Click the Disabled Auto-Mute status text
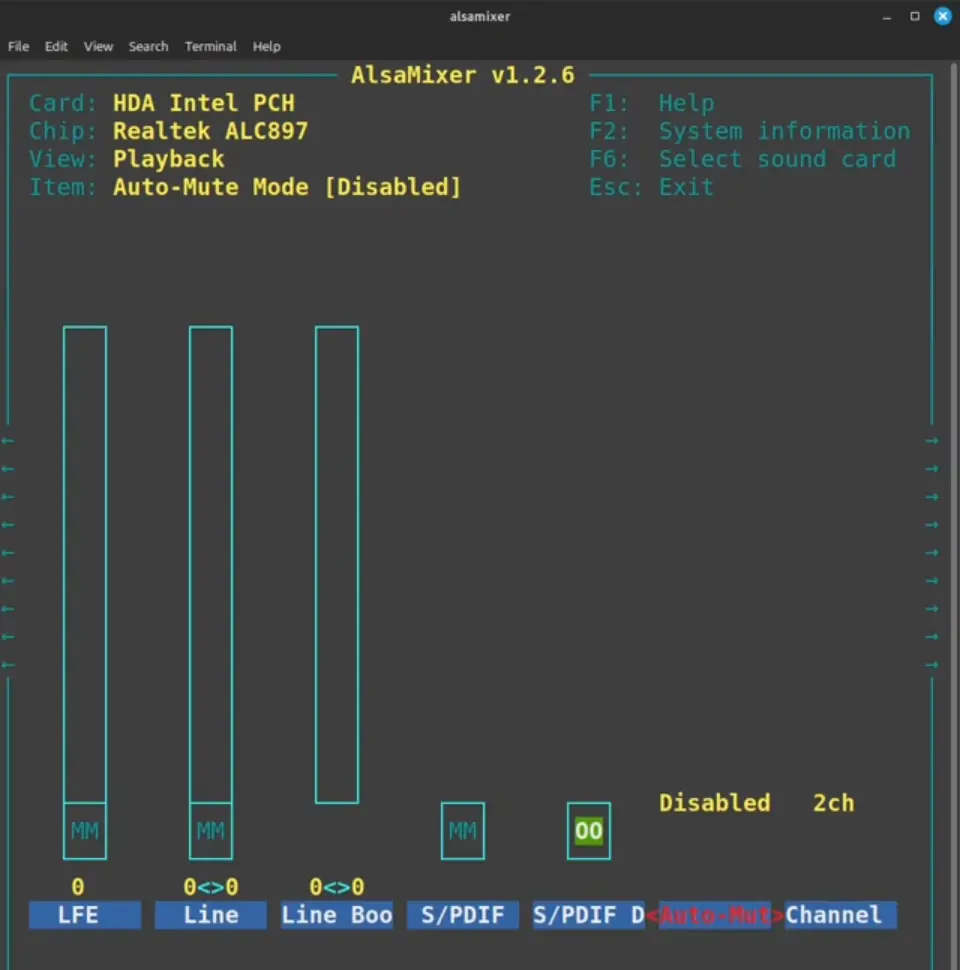The width and height of the screenshot is (960, 970). tap(714, 802)
